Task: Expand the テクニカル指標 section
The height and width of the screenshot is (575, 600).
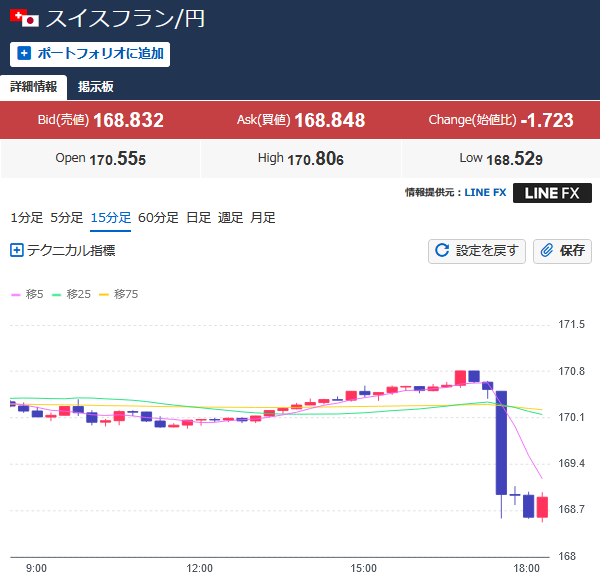Action: (63, 251)
